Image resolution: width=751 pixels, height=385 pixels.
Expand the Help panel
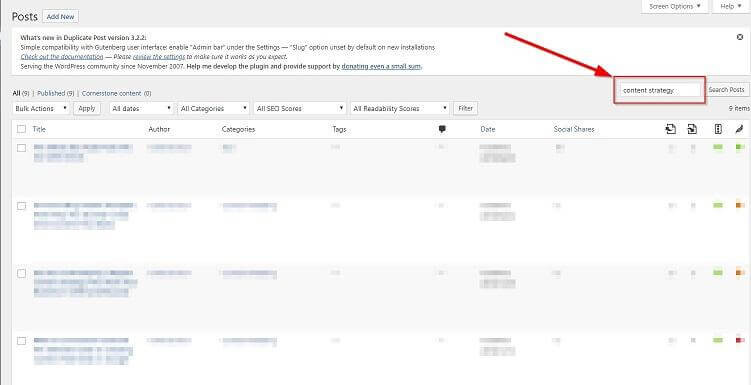pyautogui.click(x=730, y=7)
